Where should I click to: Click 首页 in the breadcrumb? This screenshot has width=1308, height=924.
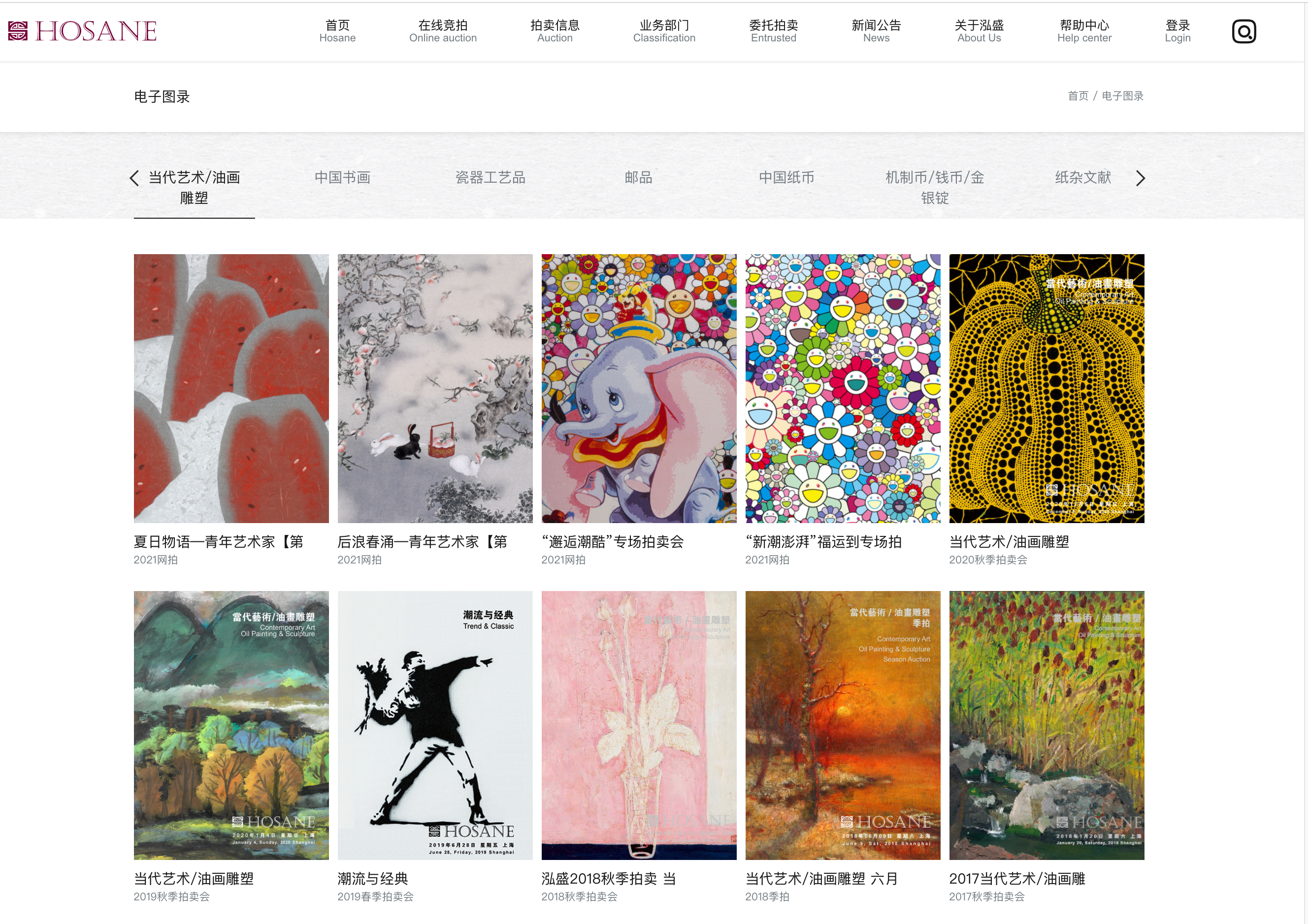point(1077,96)
